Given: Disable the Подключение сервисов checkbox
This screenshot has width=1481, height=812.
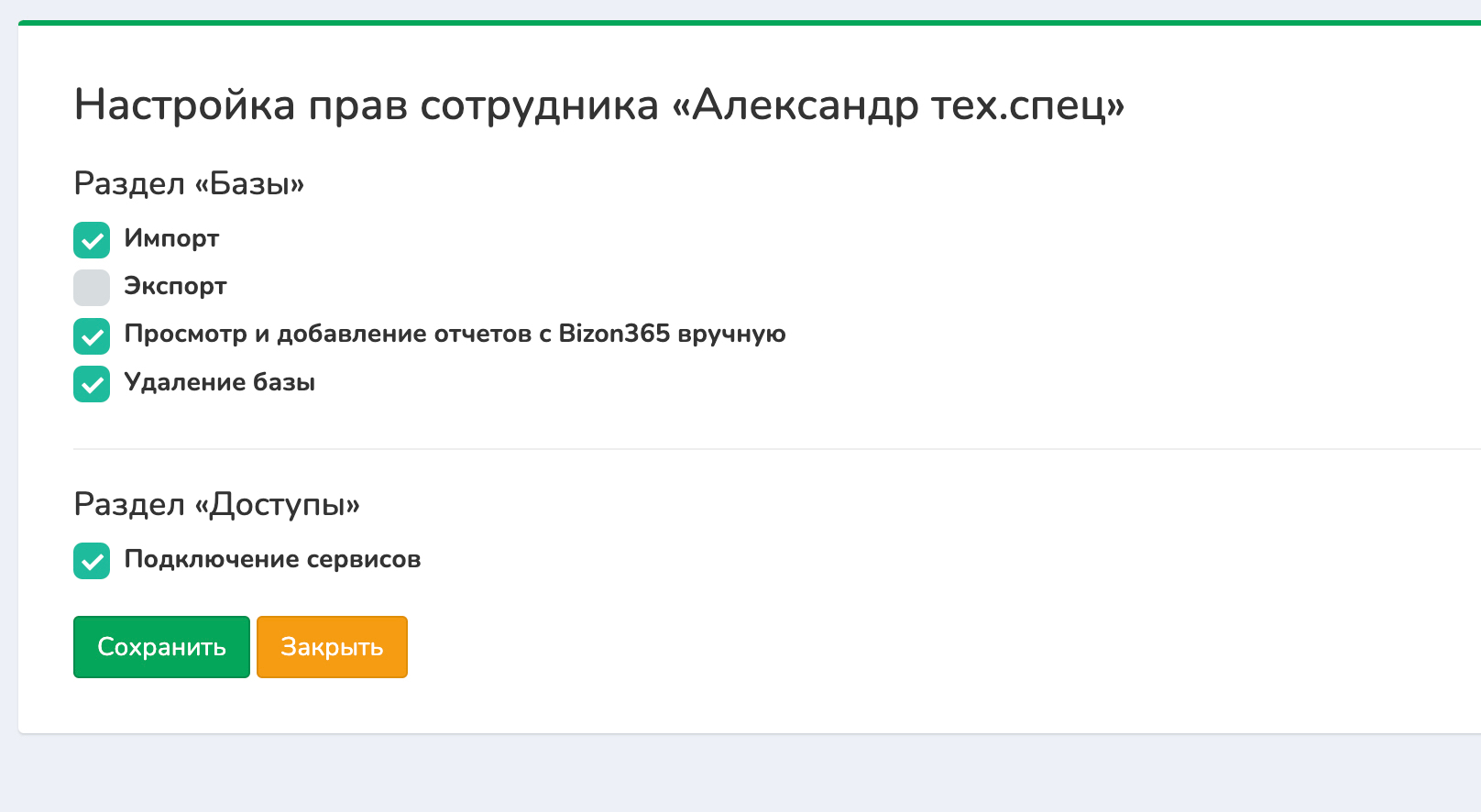Looking at the screenshot, I should click(x=92, y=561).
